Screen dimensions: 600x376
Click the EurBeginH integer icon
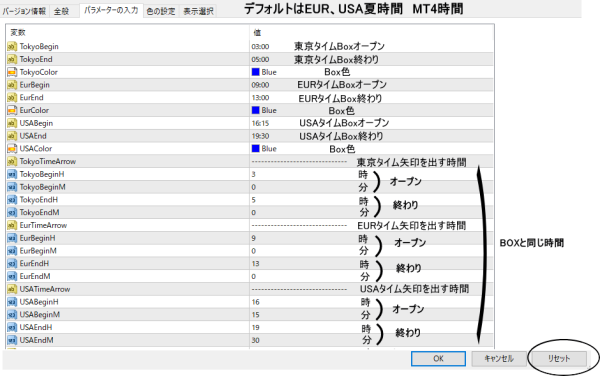click(x=12, y=238)
